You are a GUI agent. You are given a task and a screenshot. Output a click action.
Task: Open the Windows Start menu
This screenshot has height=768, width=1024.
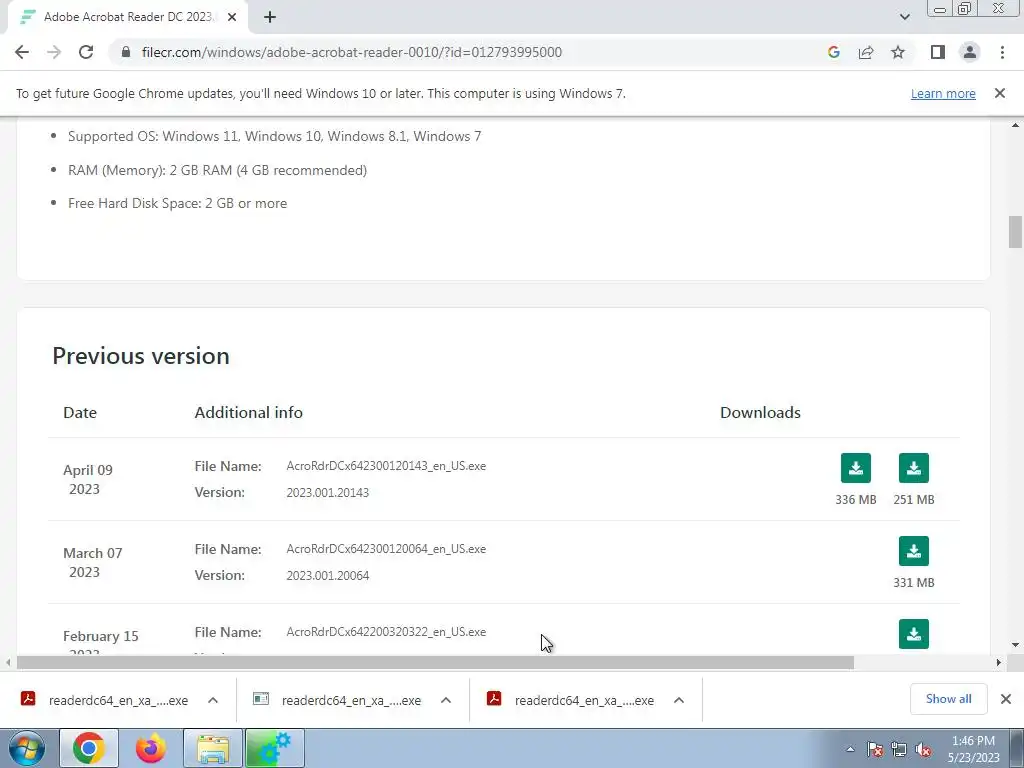[27, 748]
